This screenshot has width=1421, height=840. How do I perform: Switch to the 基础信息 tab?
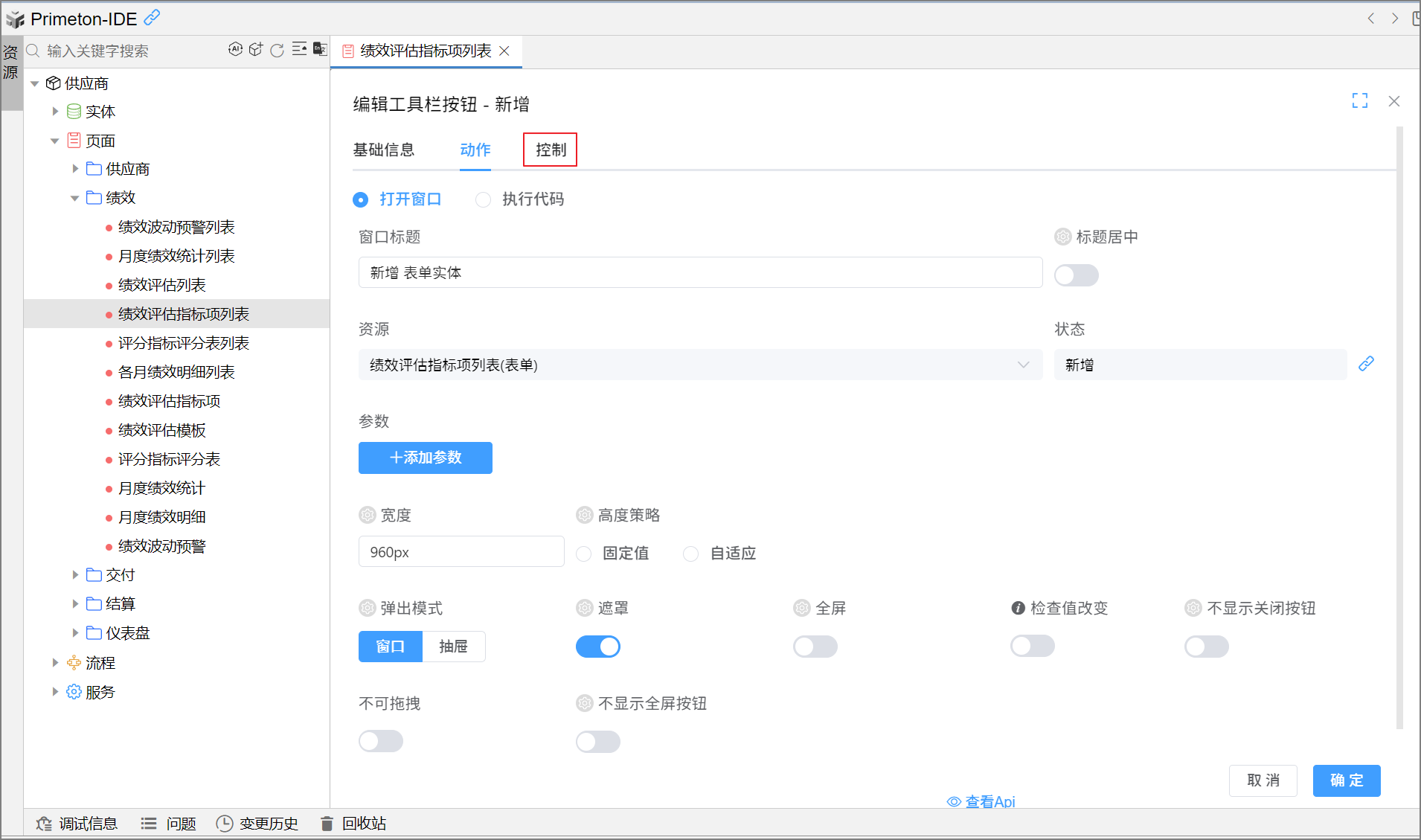pos(383,150)
